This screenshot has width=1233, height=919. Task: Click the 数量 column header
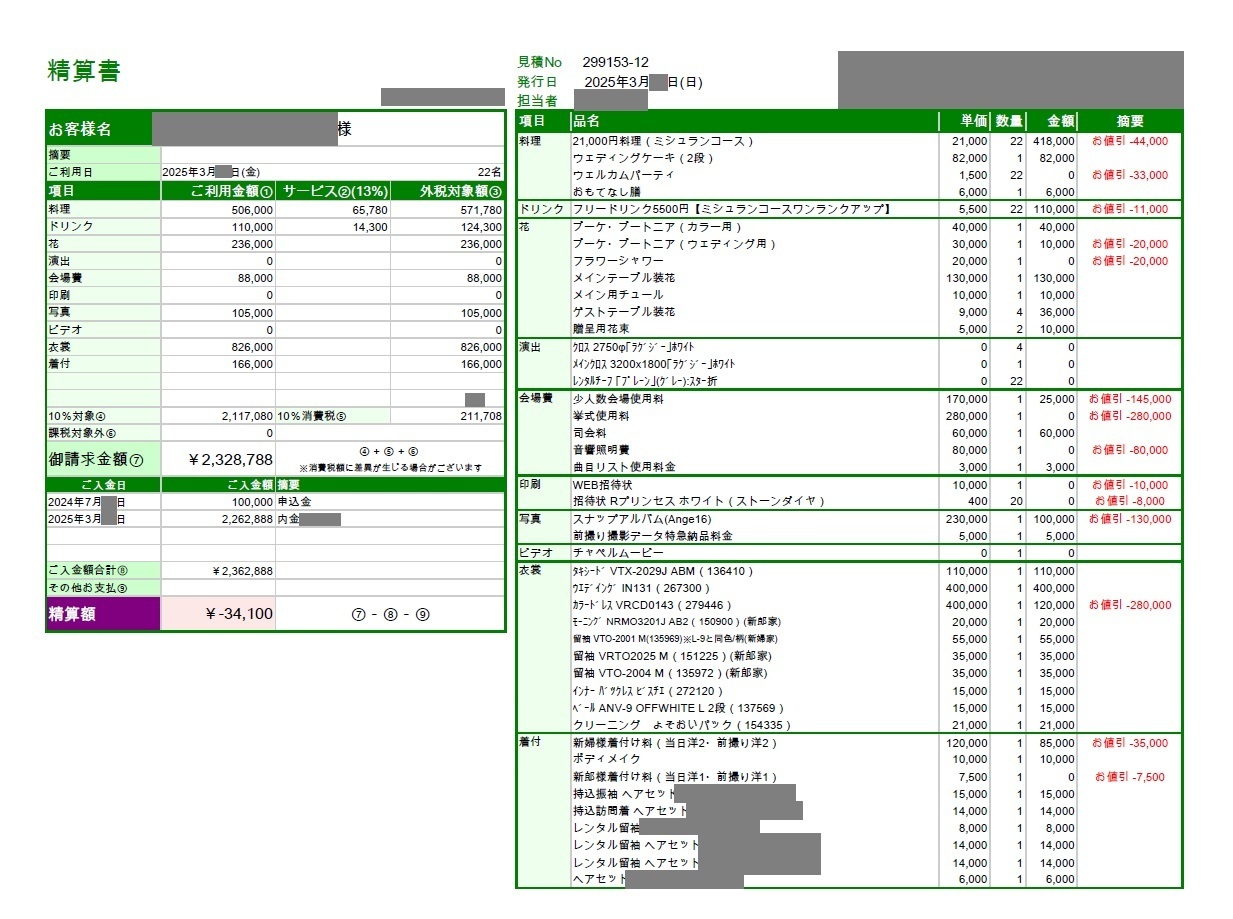(x=1008, y=121)
